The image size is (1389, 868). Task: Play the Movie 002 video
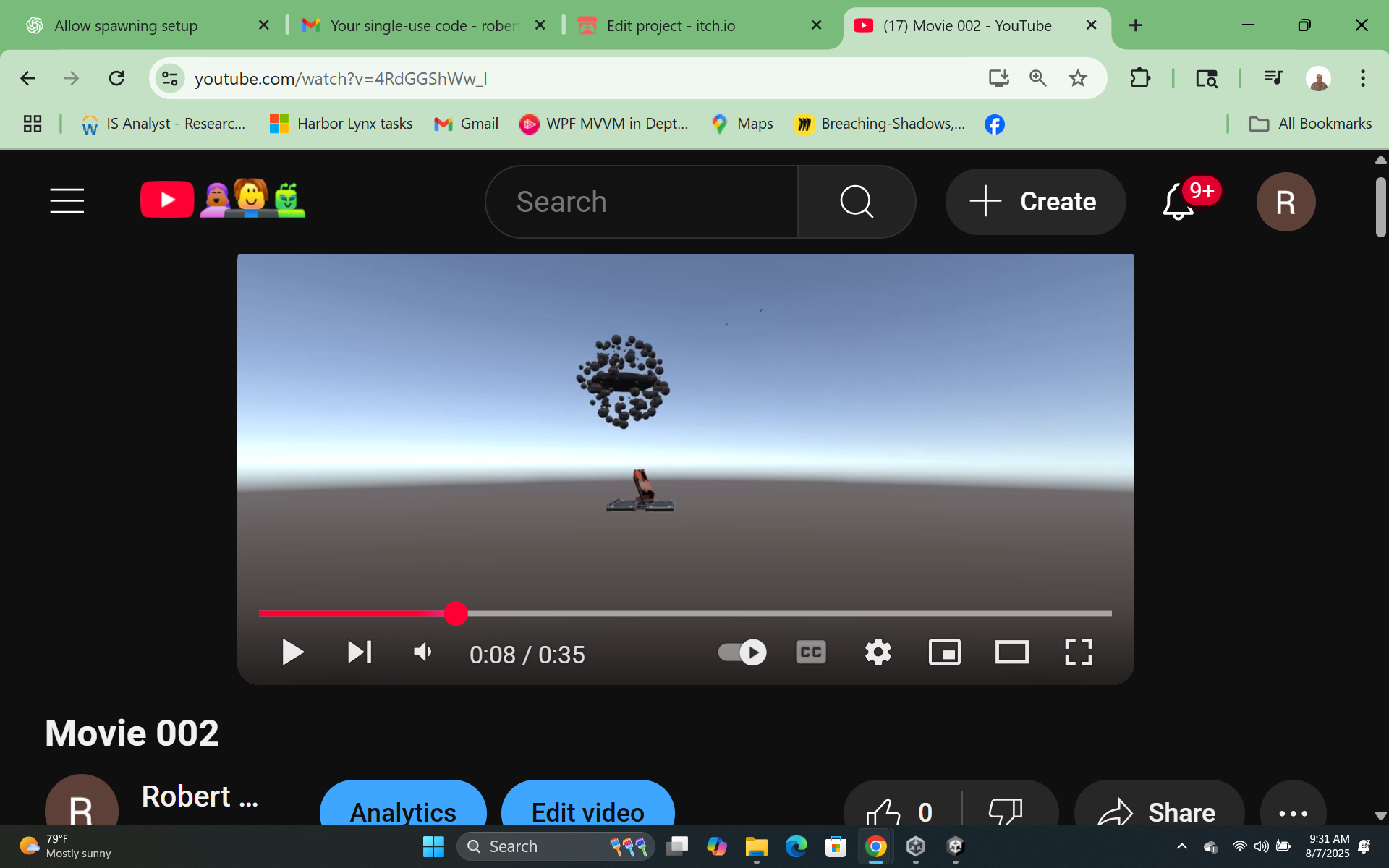coord(292,652)
